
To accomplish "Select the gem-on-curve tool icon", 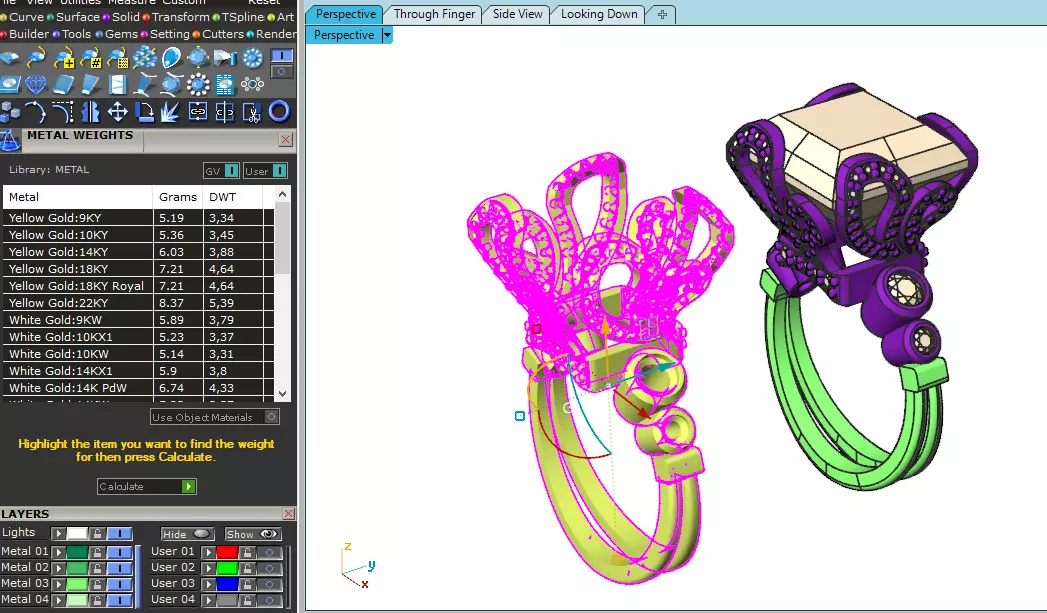I will 37,59.
